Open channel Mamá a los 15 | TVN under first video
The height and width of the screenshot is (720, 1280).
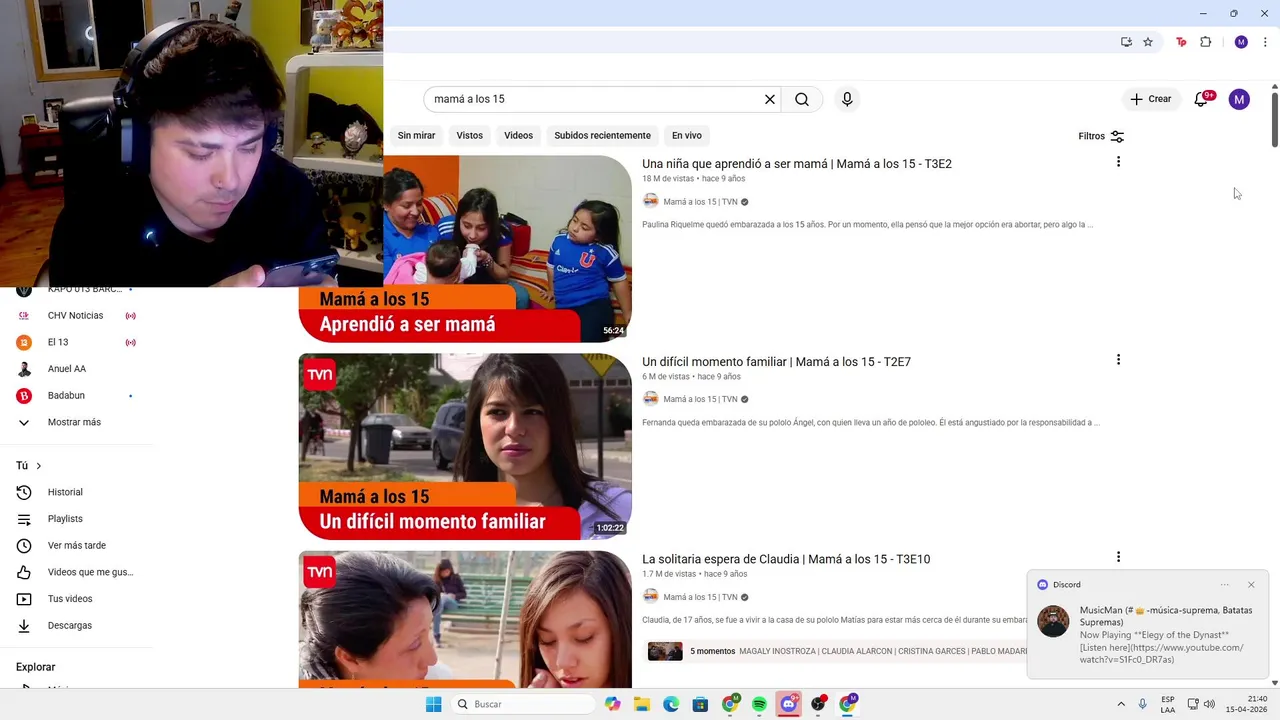click(700, 202)
